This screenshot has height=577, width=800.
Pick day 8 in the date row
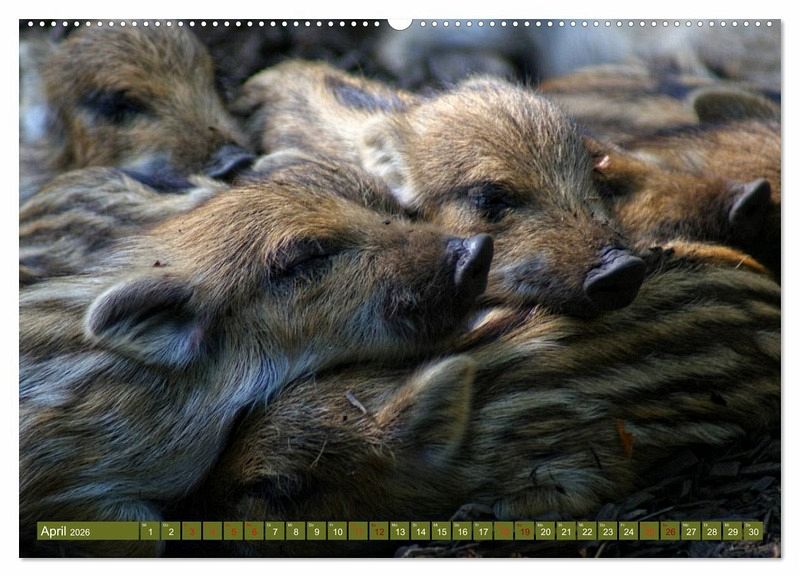click(296, 531)
